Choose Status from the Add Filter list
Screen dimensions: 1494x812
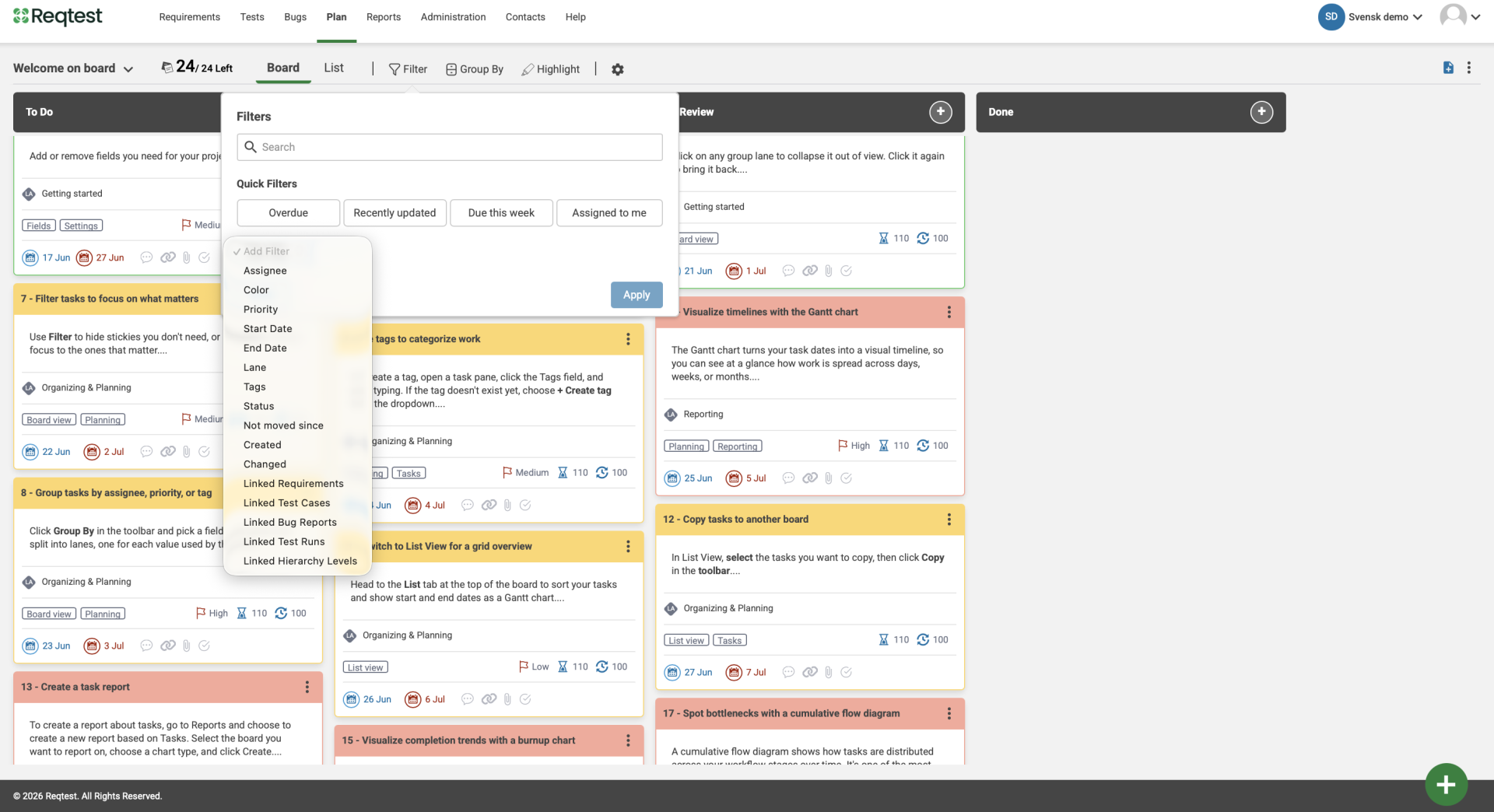coord(258,407)
